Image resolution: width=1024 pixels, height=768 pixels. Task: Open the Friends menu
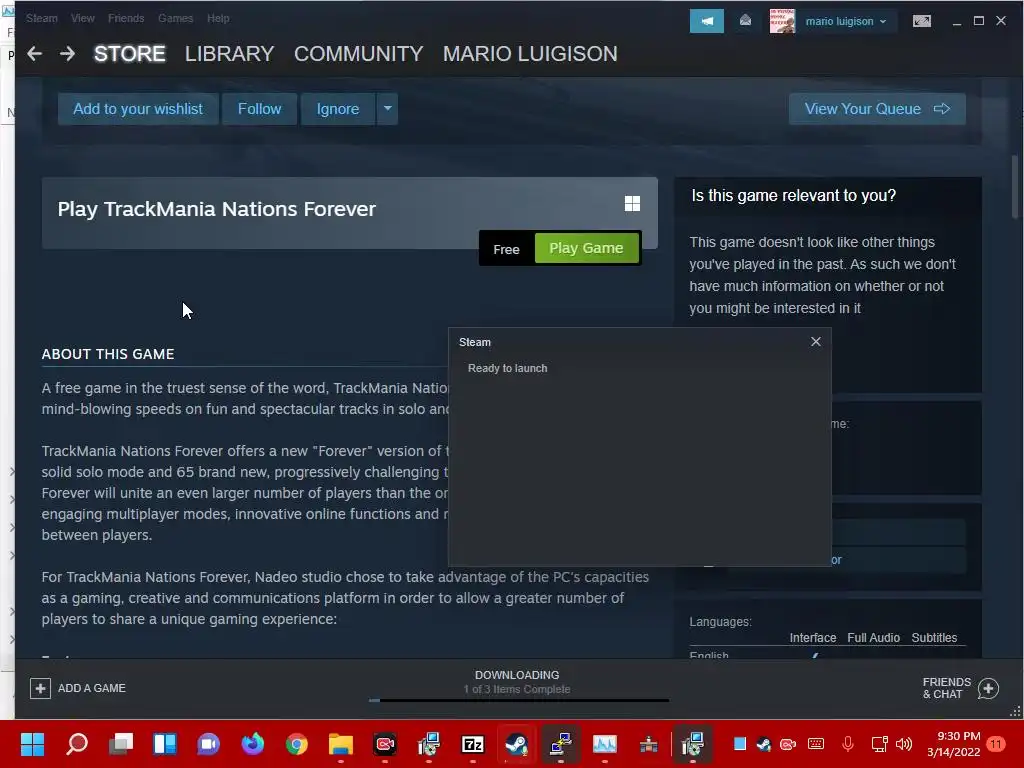point(126,18)
